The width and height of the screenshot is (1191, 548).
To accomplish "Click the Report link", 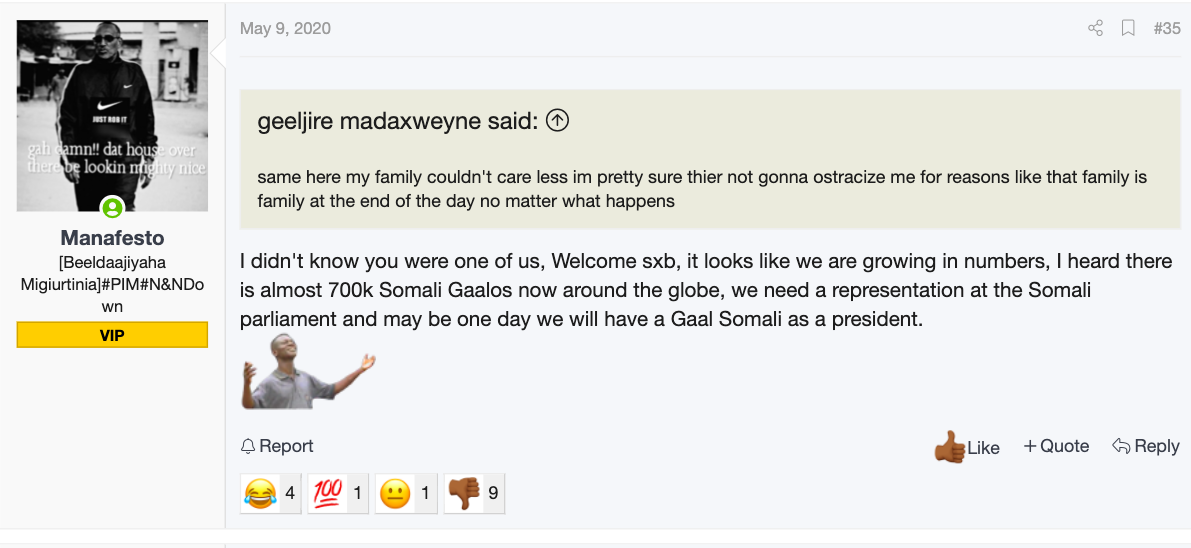I will click(x=277, y=446).
